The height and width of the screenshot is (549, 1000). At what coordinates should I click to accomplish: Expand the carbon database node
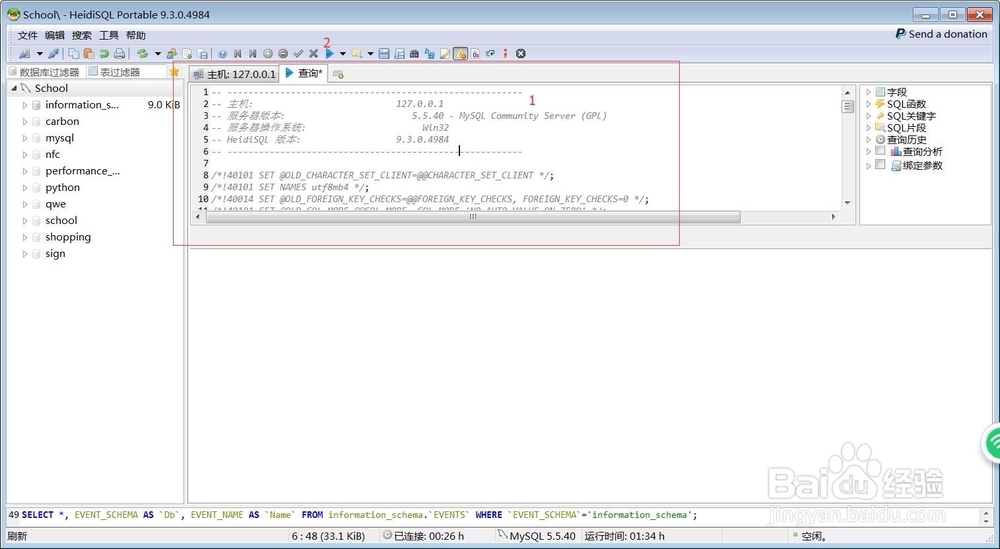click(x=25, y=121)
